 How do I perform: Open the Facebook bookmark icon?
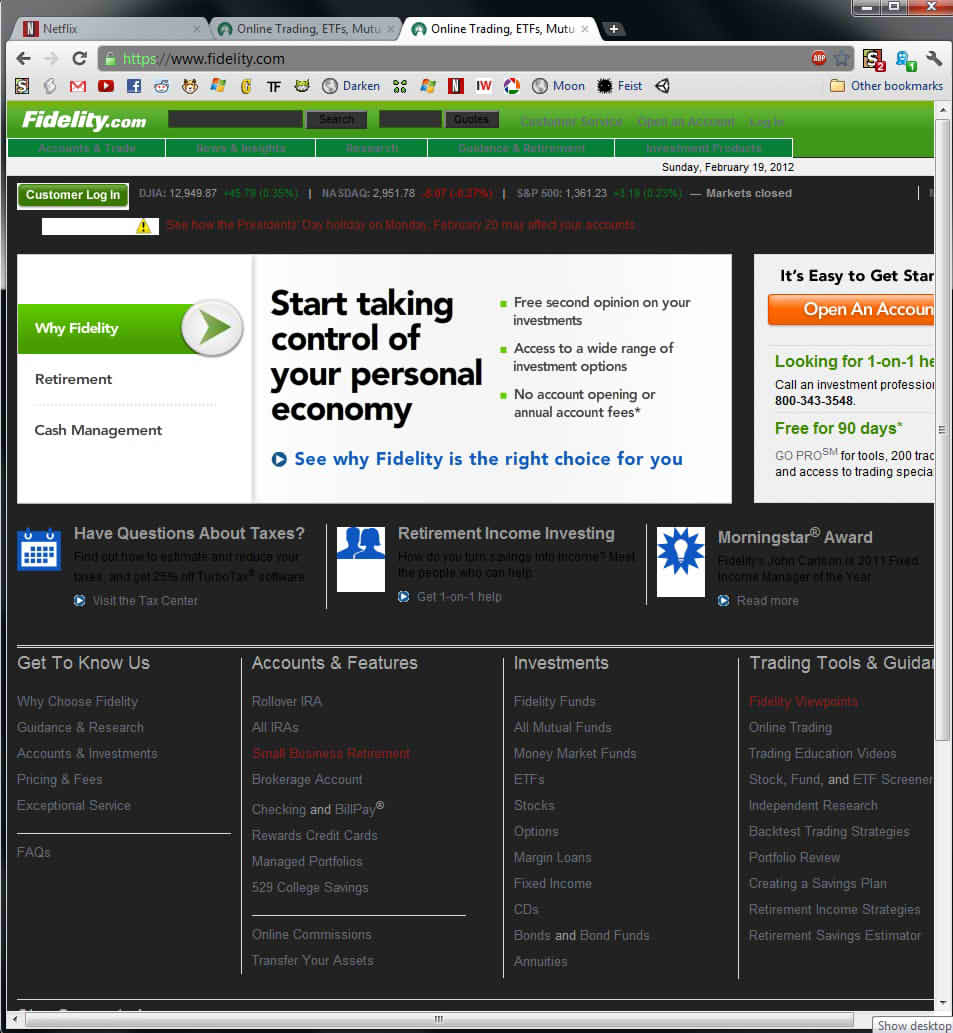point(134,86)
